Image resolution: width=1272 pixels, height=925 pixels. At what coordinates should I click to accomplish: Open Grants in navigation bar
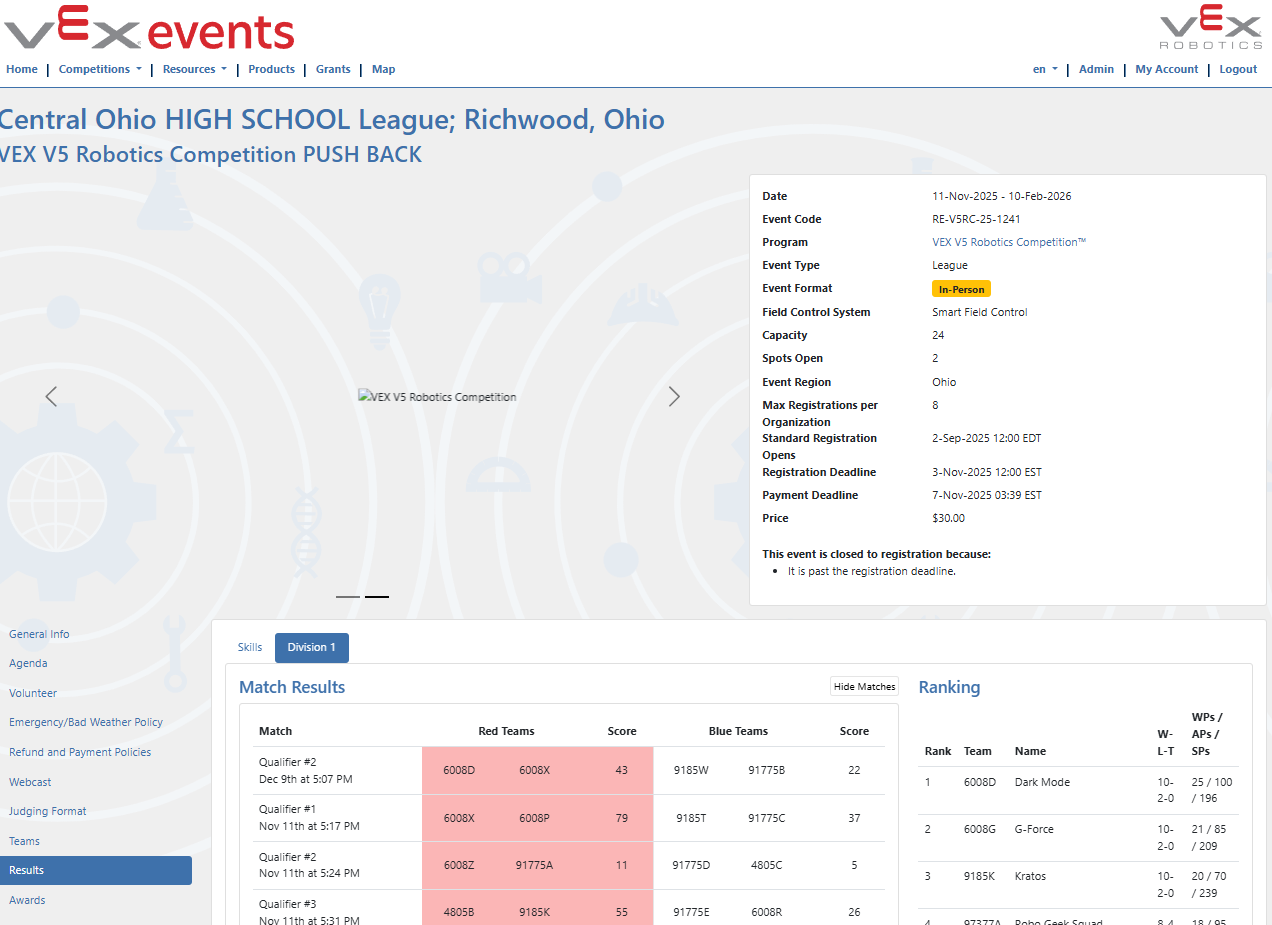(x=333, y=69)
